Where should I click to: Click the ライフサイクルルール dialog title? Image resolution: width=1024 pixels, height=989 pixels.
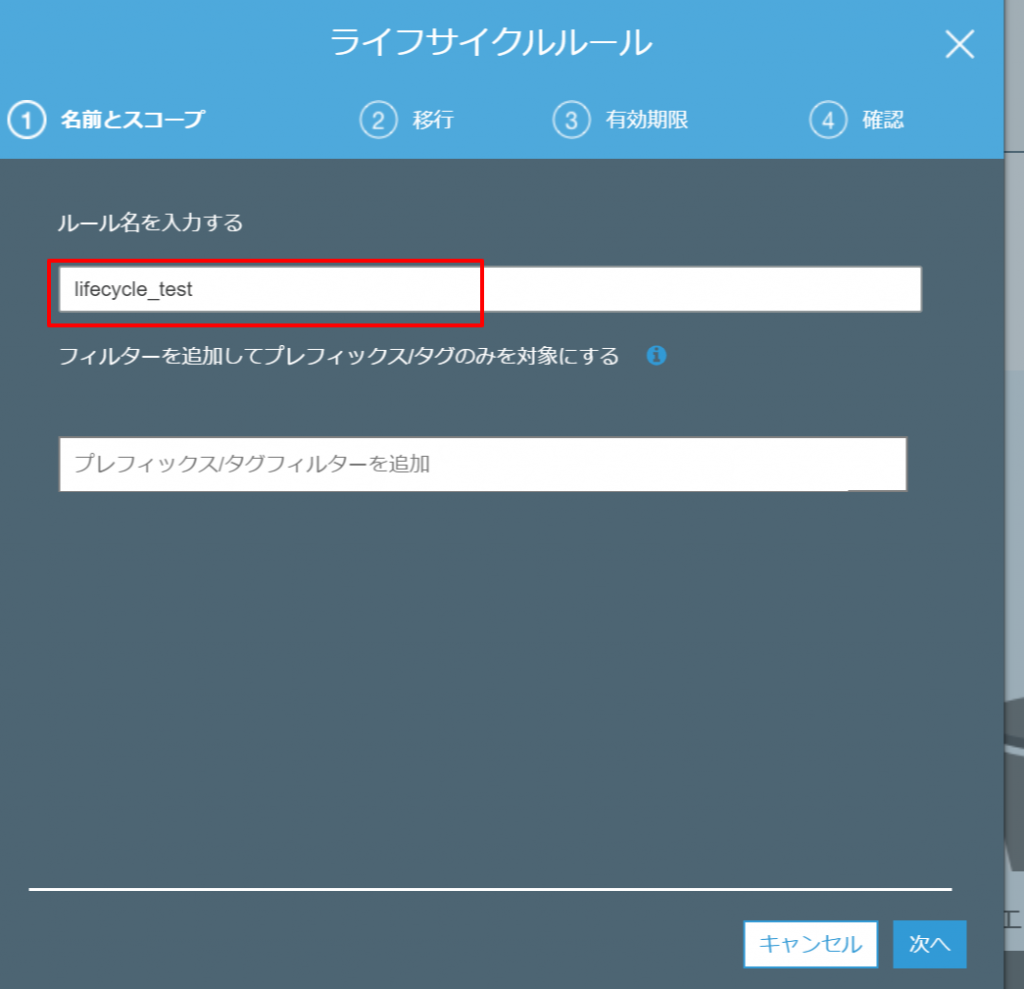coord(491,43)
